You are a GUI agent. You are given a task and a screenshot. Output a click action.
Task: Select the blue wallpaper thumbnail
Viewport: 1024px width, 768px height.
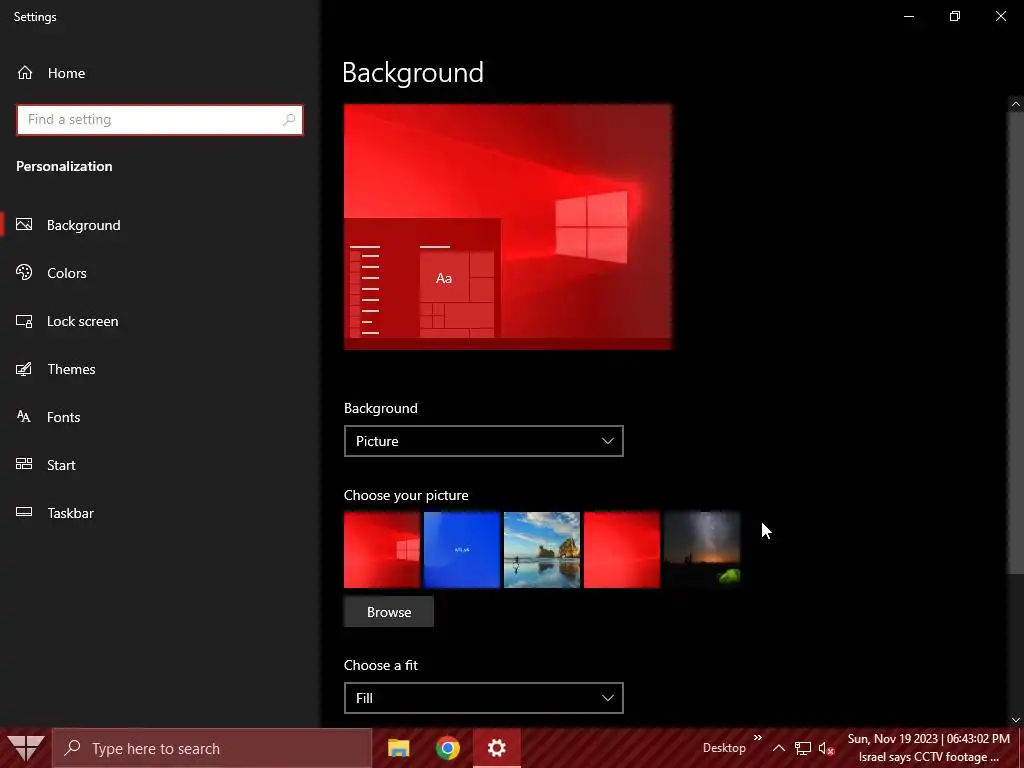click(x=462, y=550)
